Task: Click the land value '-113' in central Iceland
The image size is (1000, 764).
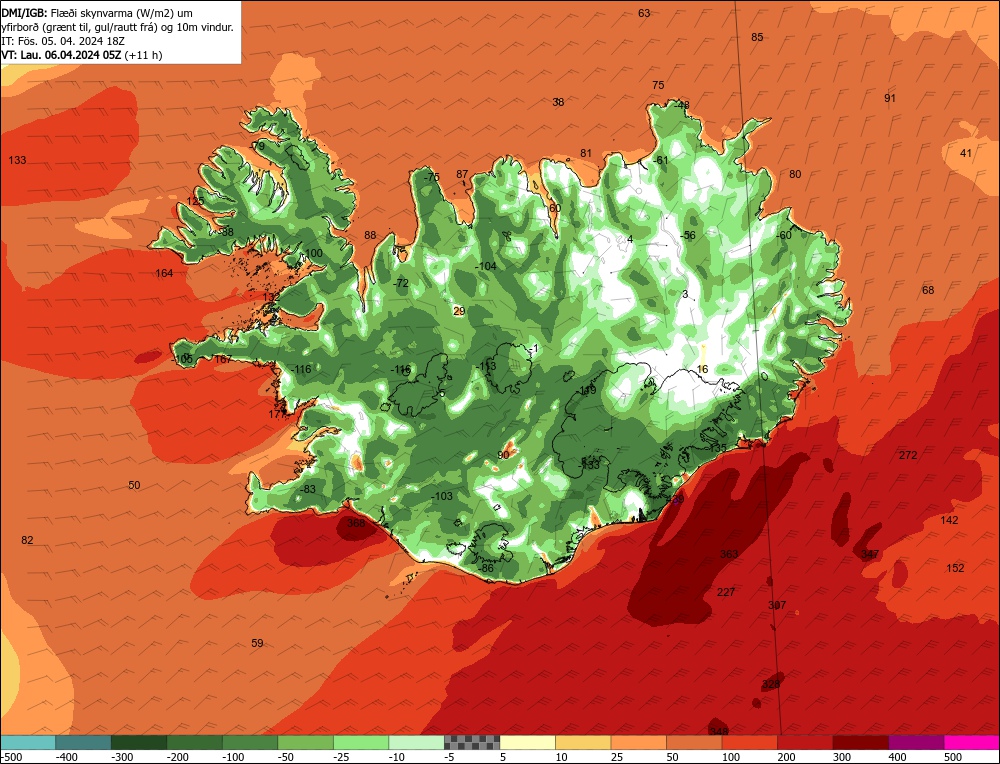Action: coord(486,366)
